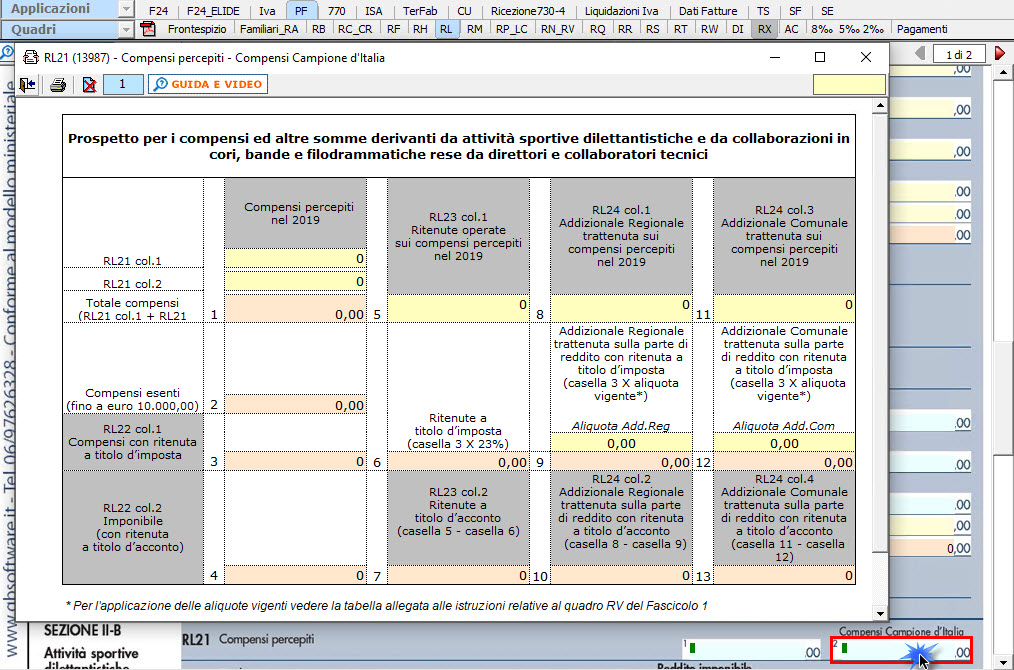Click casella 3 ritenuta d'imposta value

click(296, 462)
